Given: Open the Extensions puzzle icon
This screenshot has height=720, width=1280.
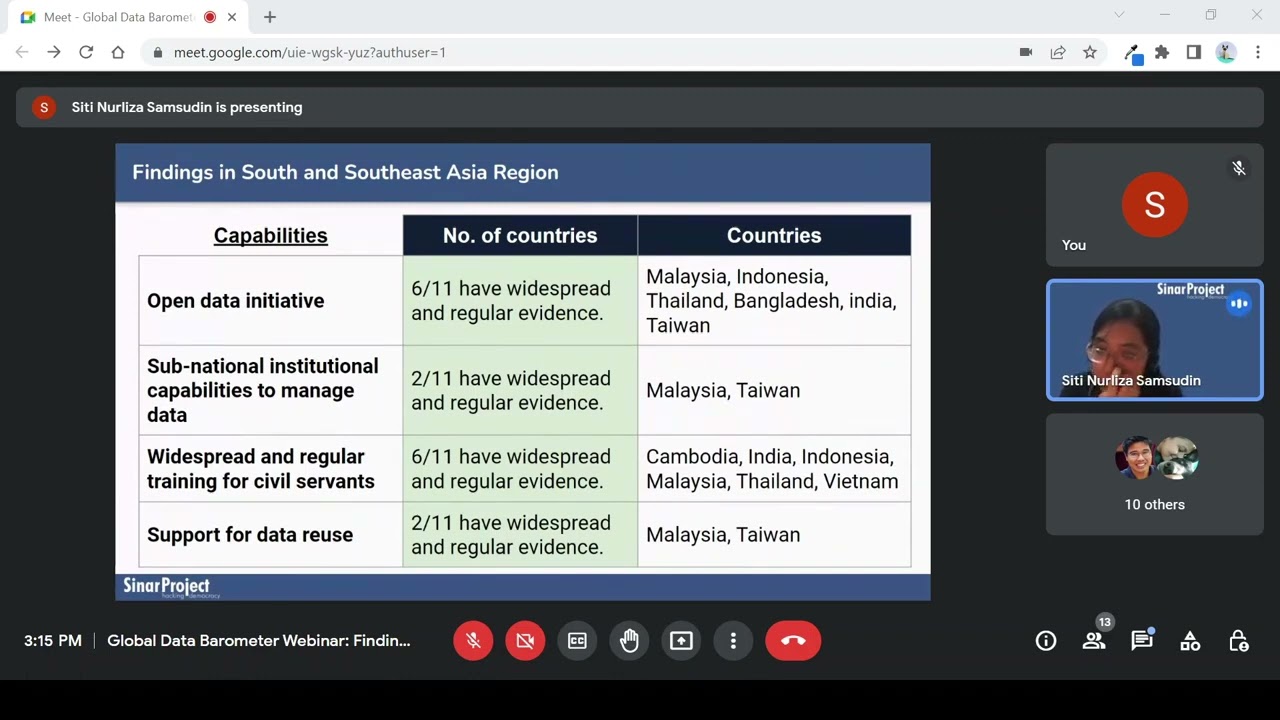Looking at the screenshot, I should pyautogui.click(x=1162, y=52).
